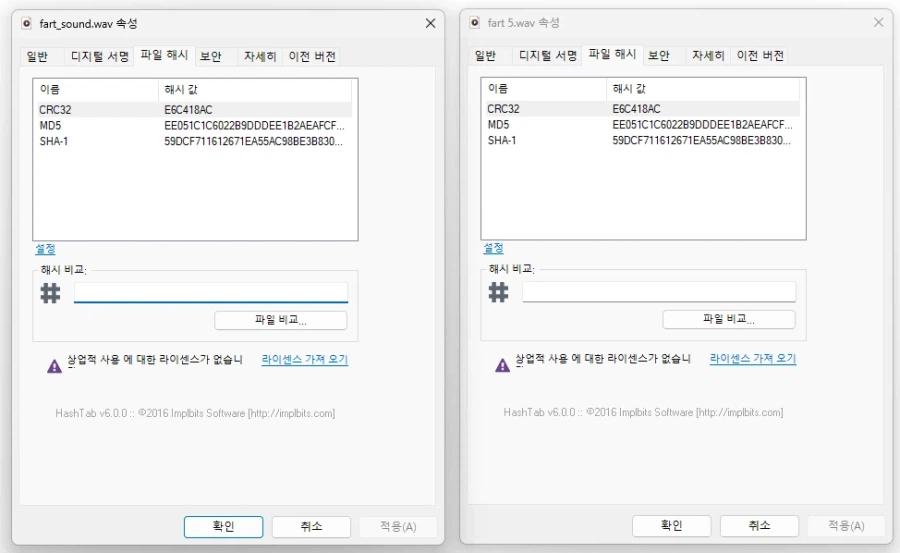Focus the hash compare field in fart 5.wav window
This screenshot has width=900, height=553.
pos(659,291)
